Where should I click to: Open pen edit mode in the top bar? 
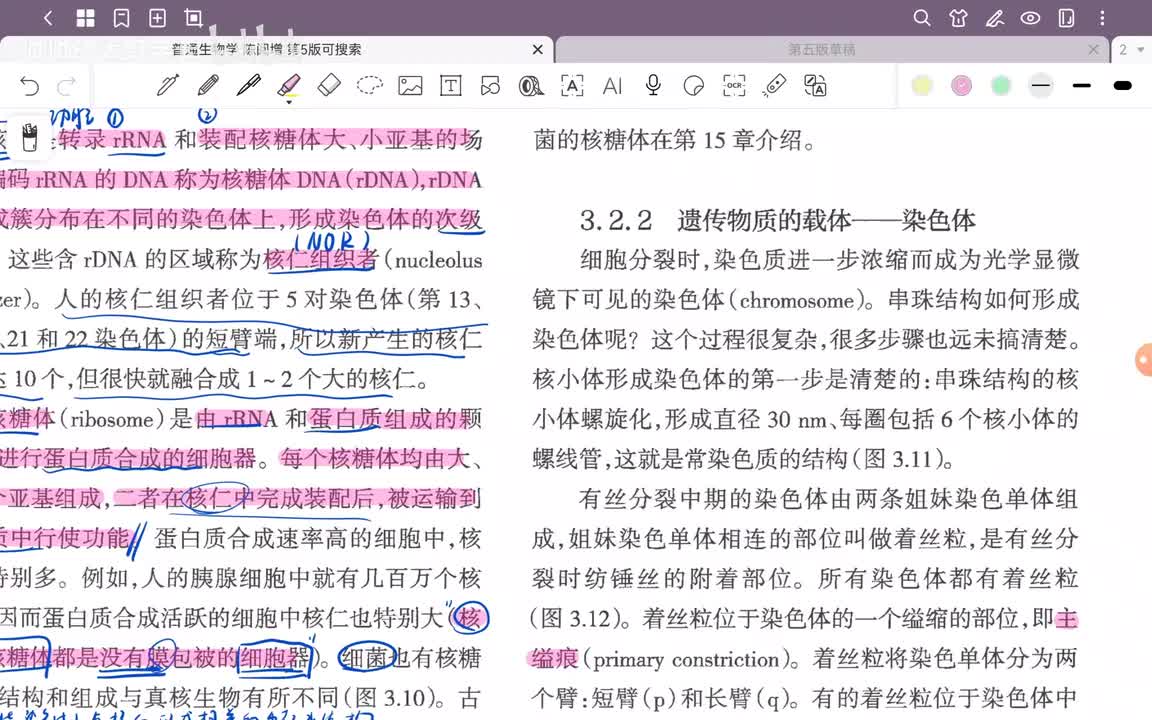[995, 18]
